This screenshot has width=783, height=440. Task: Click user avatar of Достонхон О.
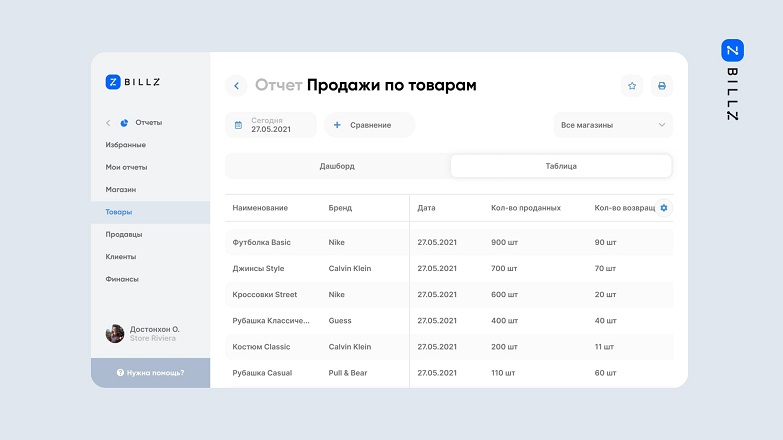click(115, 333)
